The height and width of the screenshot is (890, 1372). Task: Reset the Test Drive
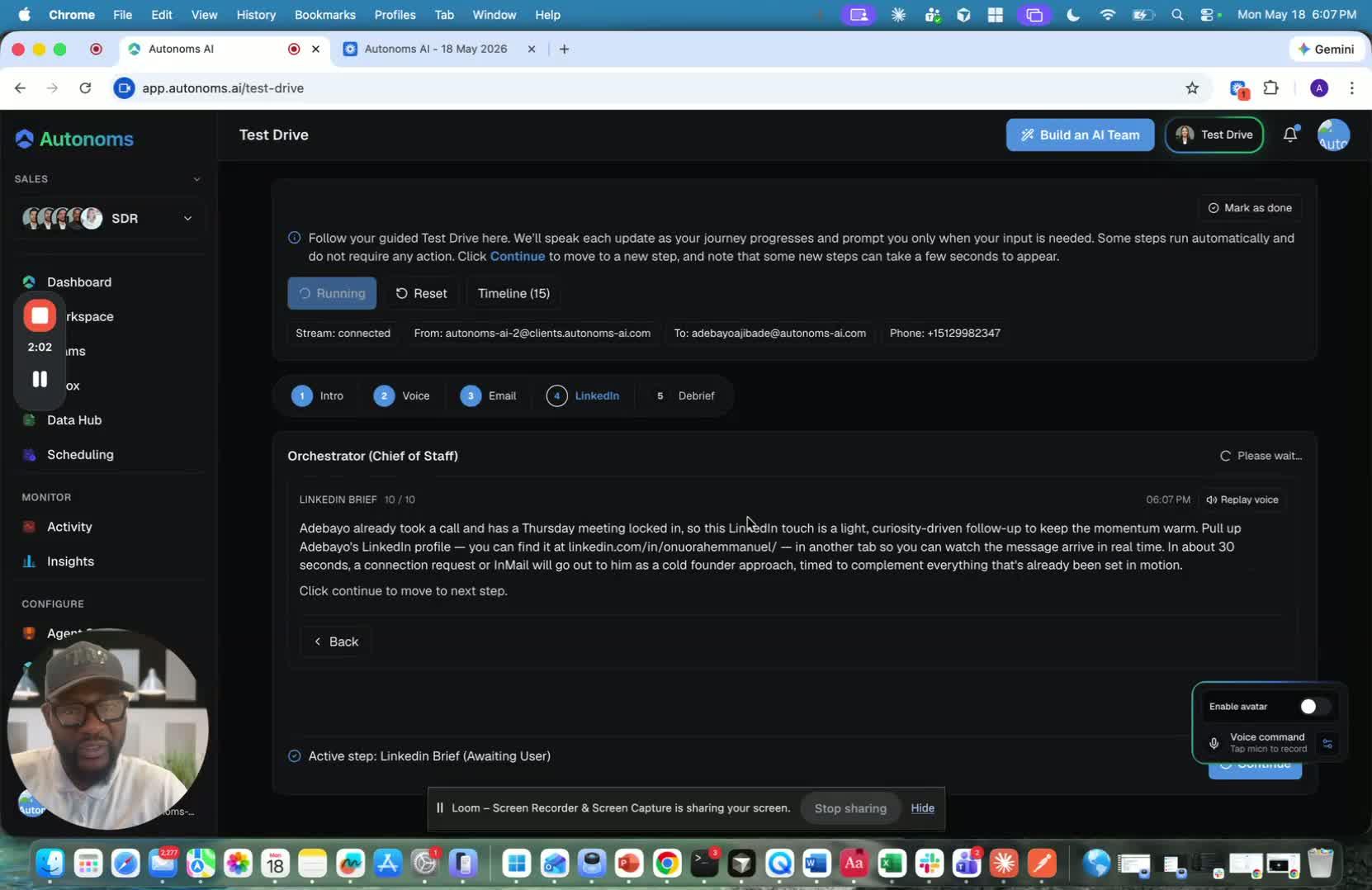point(421,294)
